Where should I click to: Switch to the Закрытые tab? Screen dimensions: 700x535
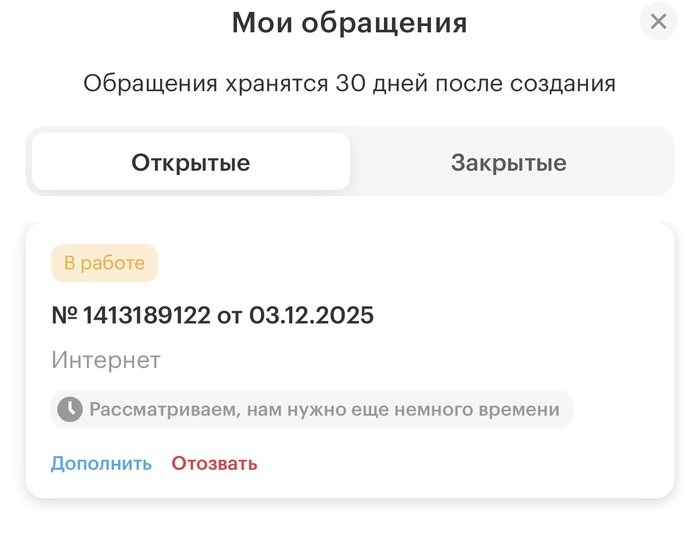508,162
